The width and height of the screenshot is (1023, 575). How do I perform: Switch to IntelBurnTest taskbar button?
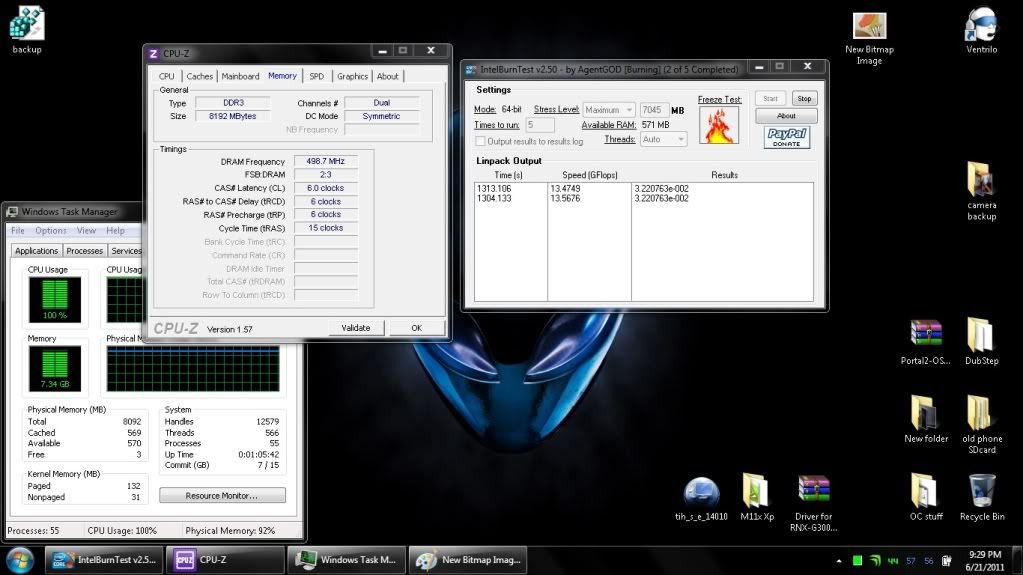tap(104, 560)
